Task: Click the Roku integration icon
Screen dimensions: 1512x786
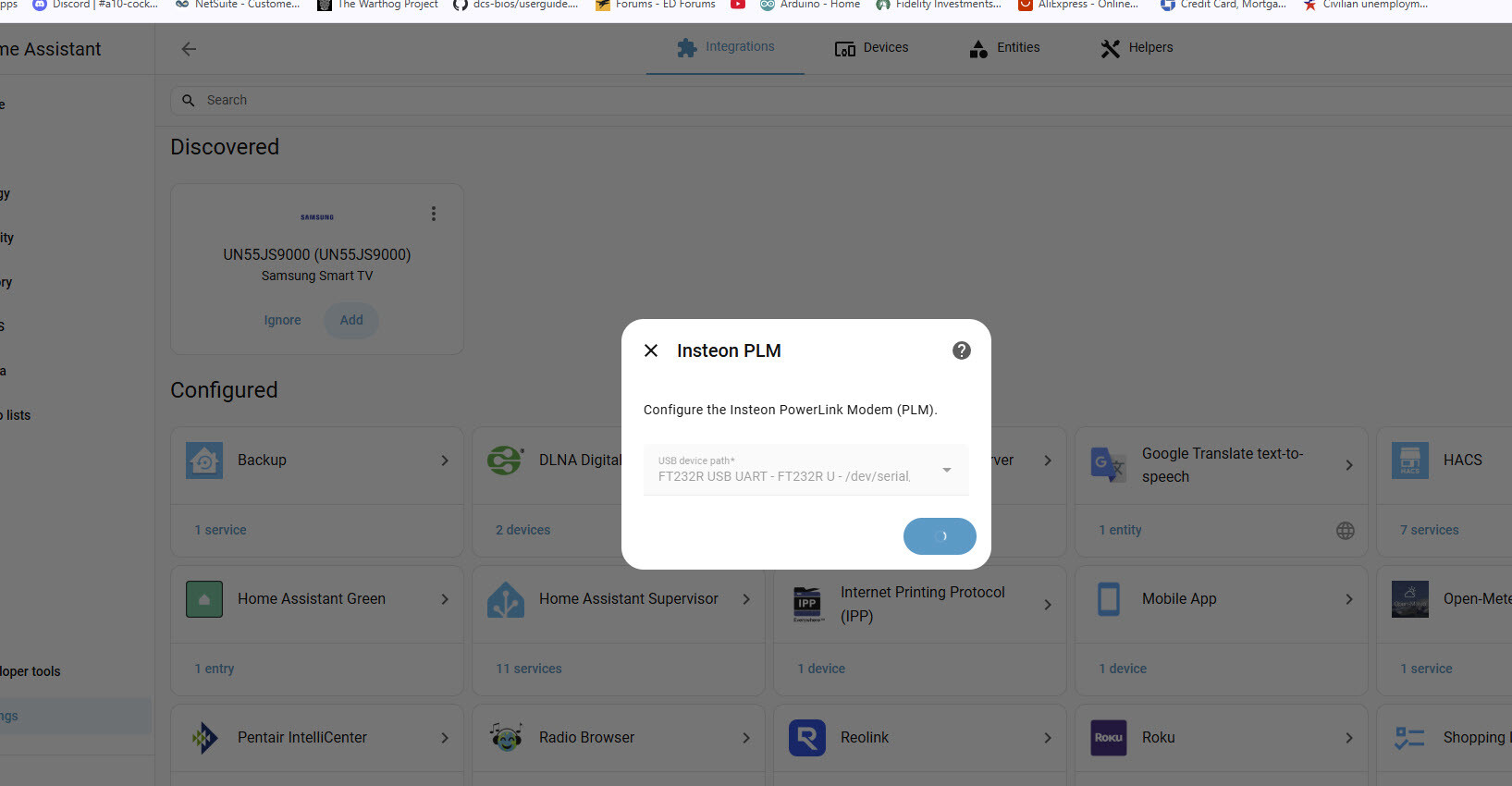Action: (1109, 738)
